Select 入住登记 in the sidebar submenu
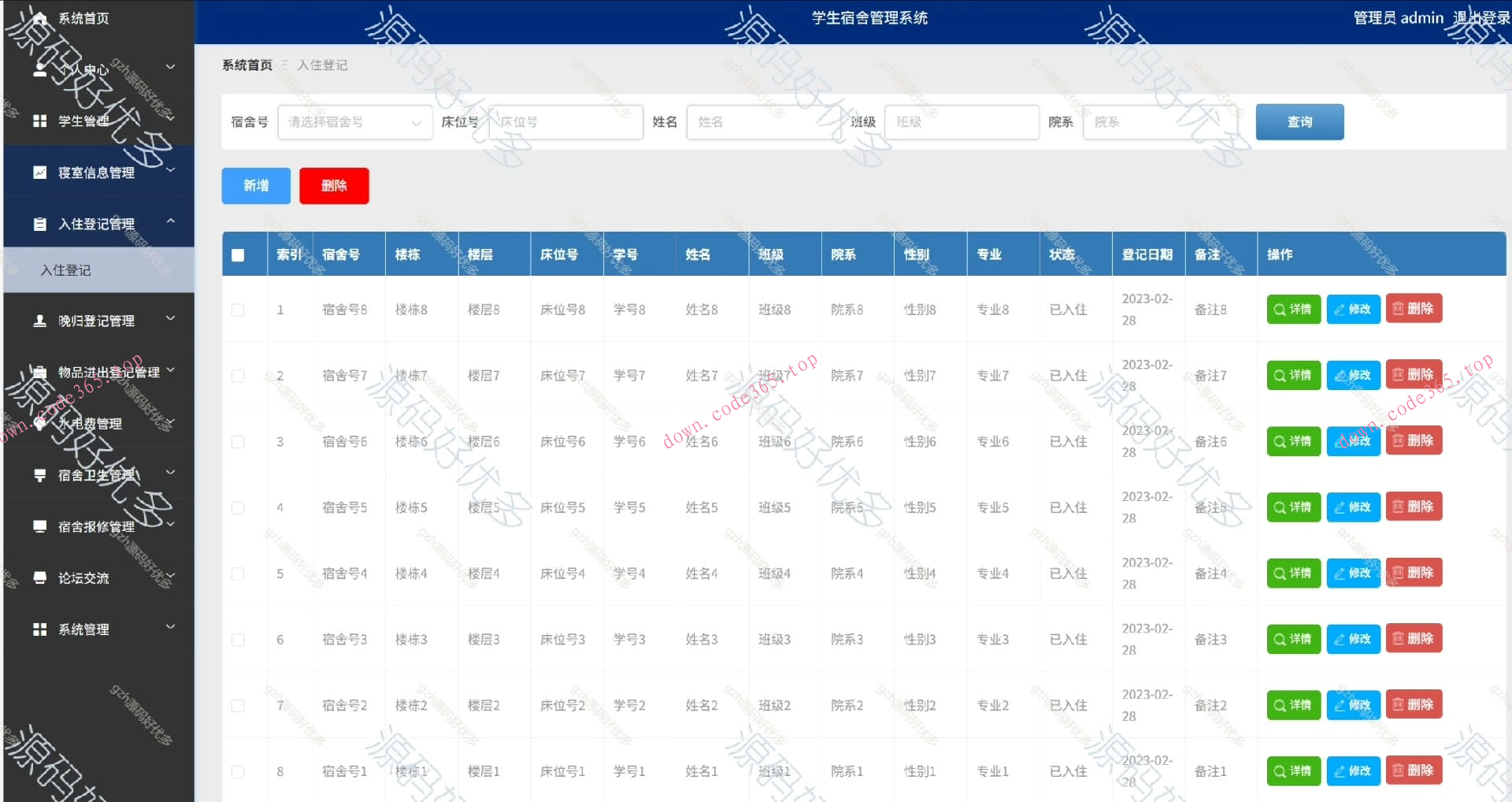Screen dimensions: 1512x802 [x=66, y=269]
